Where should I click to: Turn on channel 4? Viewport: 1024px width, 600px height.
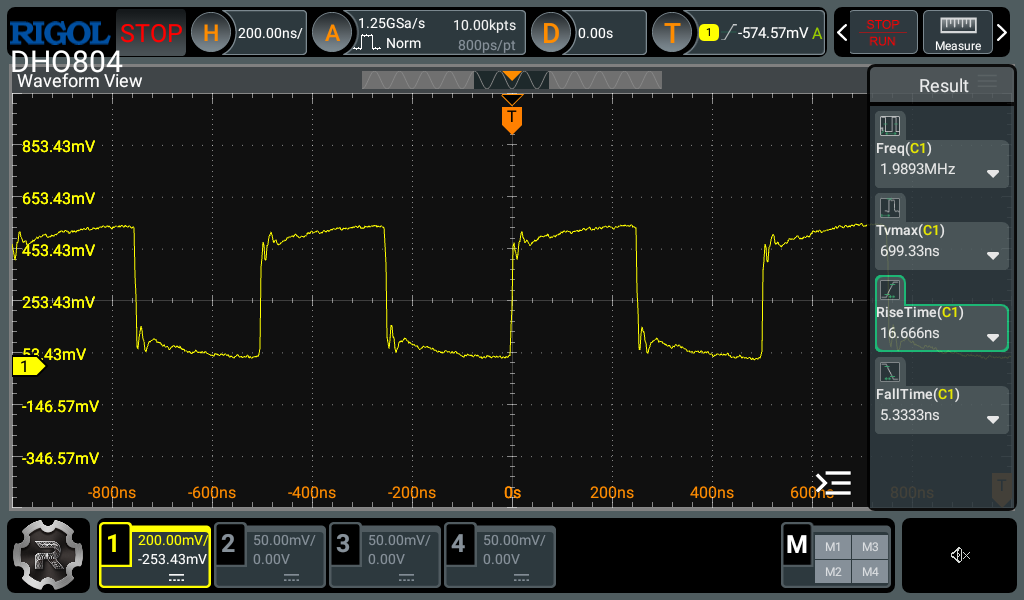pos(500,555)
